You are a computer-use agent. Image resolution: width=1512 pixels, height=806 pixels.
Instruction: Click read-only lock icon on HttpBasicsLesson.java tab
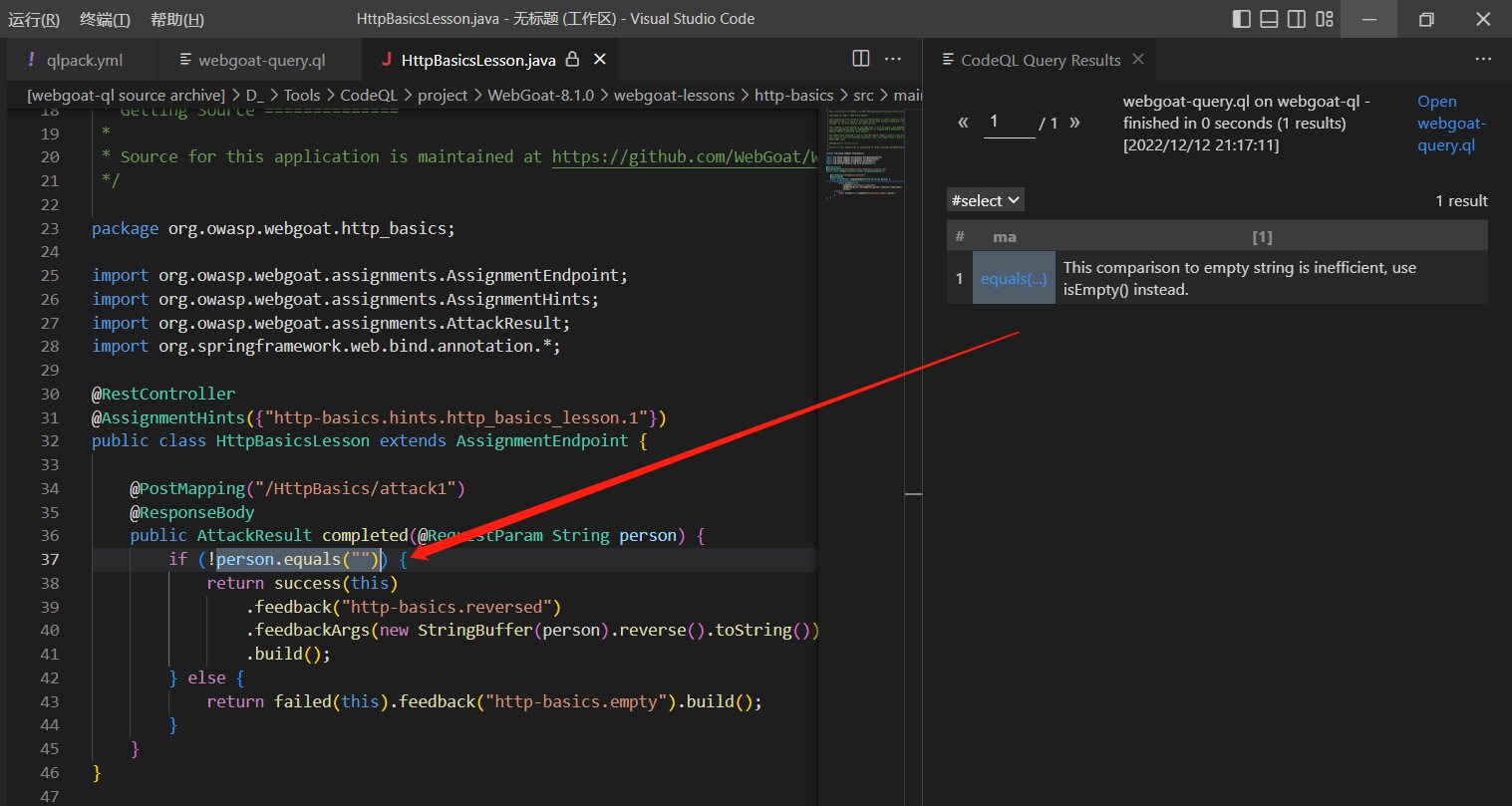click(x=572, y=60)
